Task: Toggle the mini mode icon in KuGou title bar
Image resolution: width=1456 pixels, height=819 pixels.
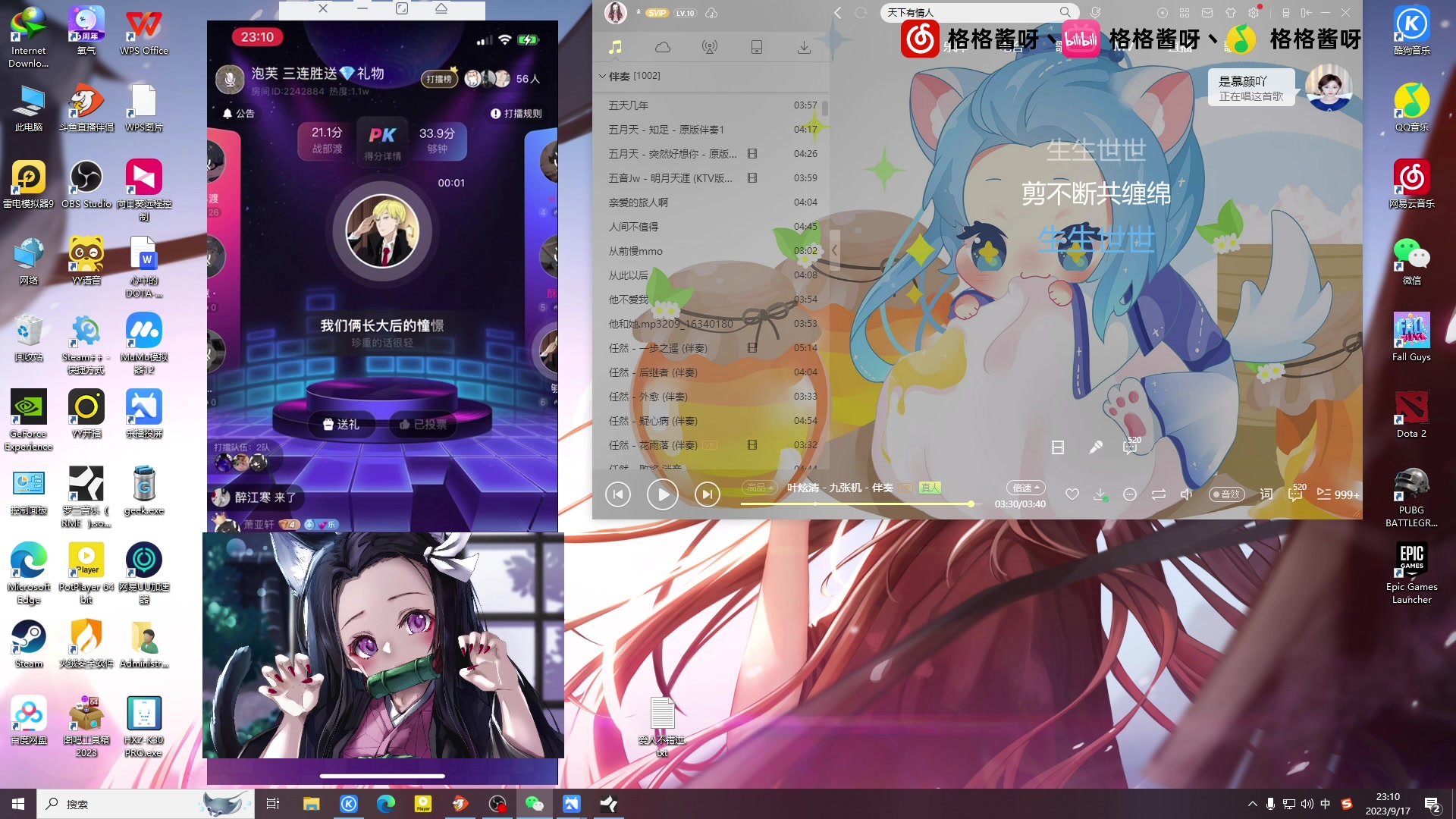Action: point(1305,13)
